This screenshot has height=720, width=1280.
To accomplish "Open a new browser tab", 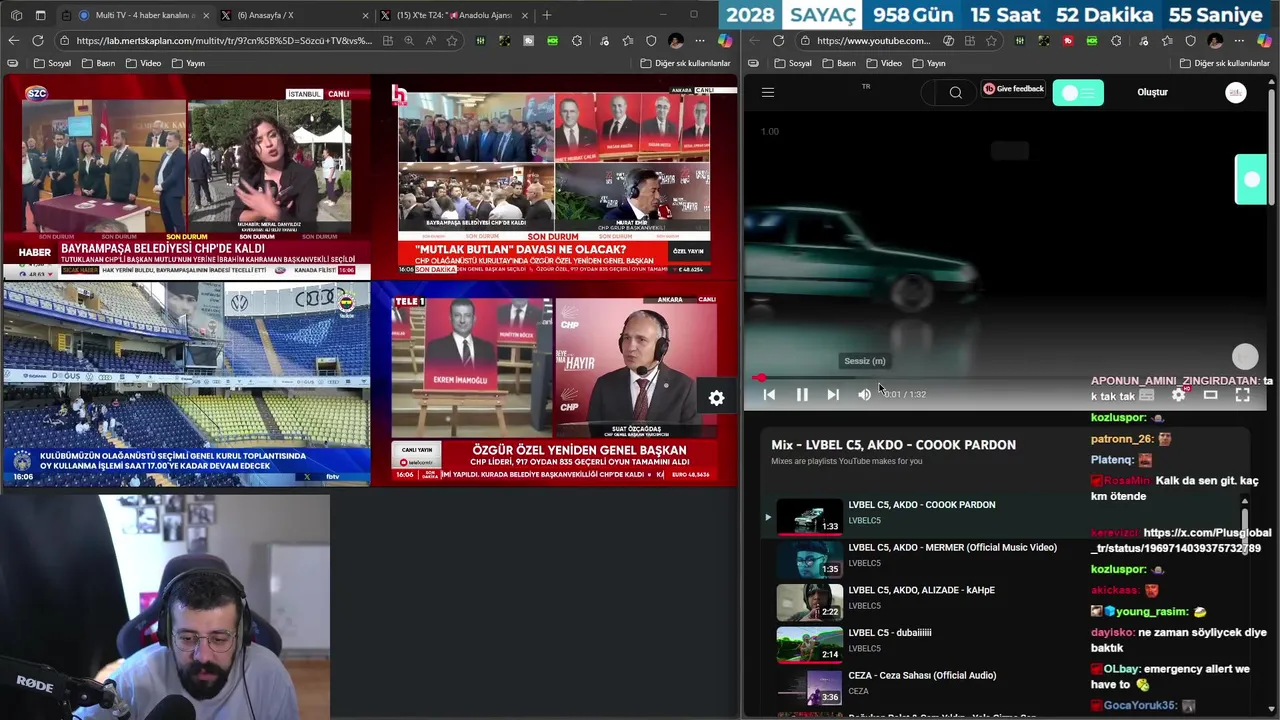I will point(546,15).
